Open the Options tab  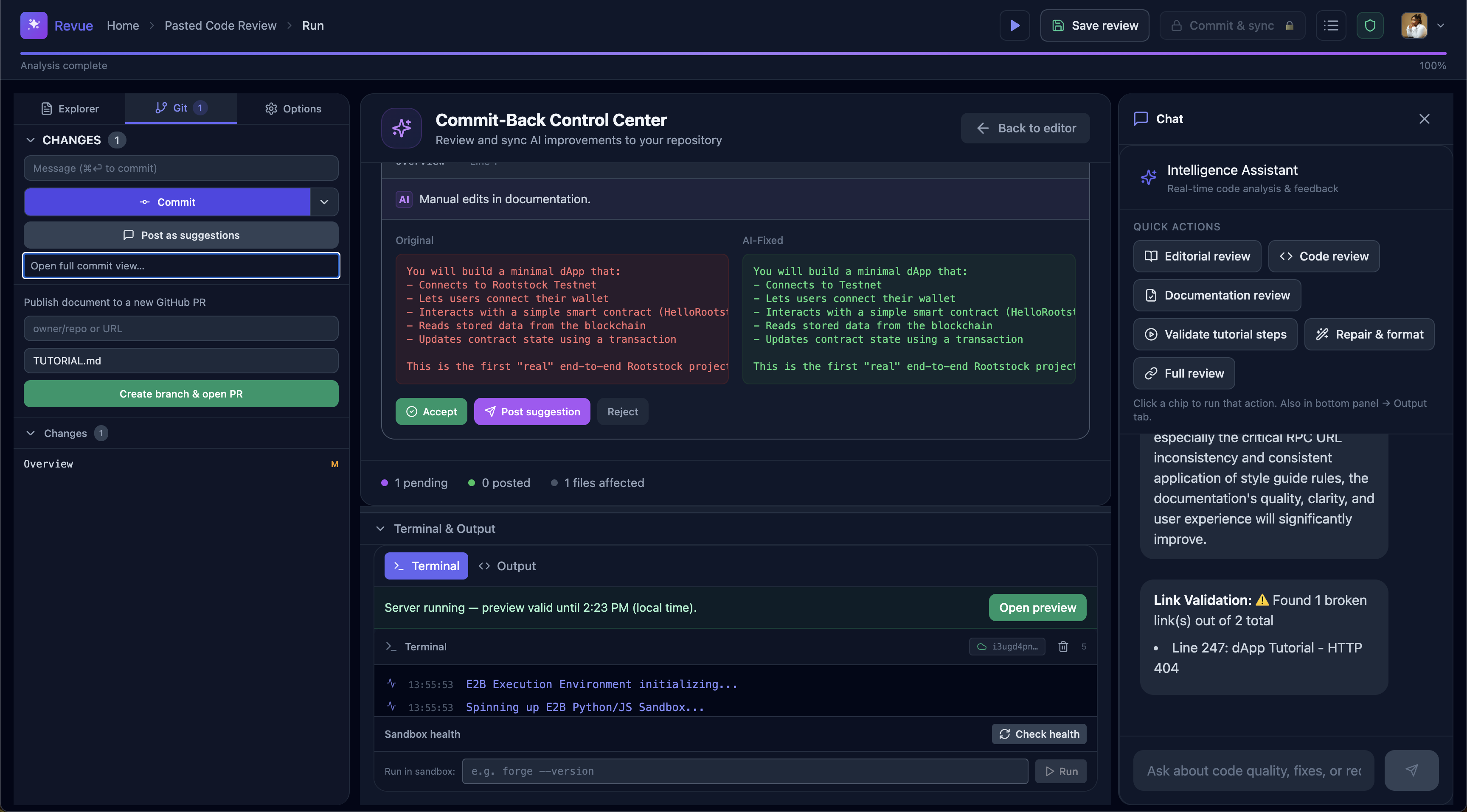(293, 109)
